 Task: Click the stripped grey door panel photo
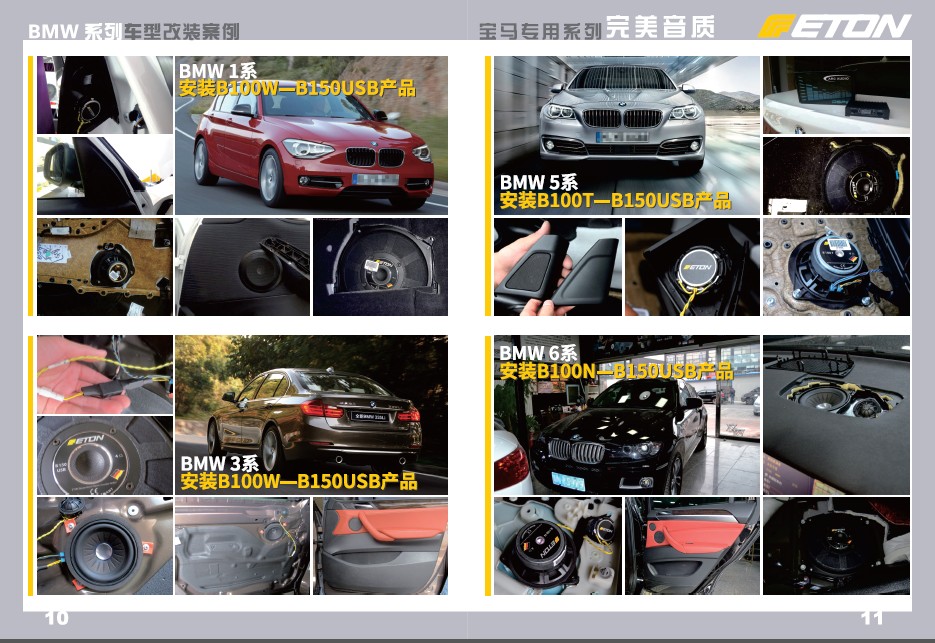[x=243, y=546]
